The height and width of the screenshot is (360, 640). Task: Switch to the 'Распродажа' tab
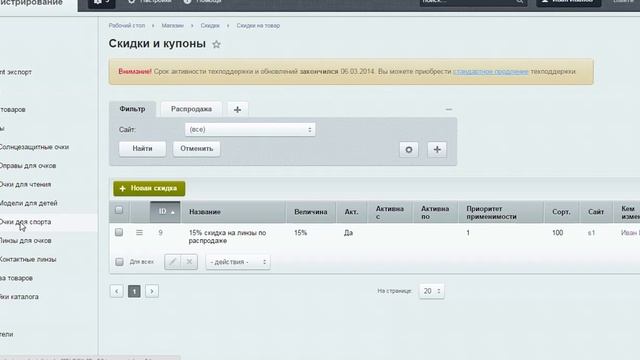click(x=191, y=109)
